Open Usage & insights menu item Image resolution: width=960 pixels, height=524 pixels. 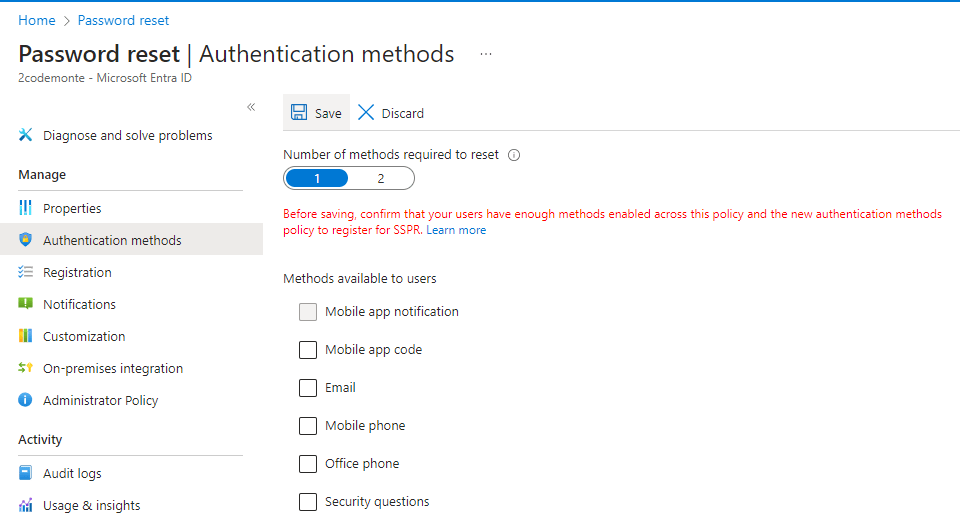[91, 505]
